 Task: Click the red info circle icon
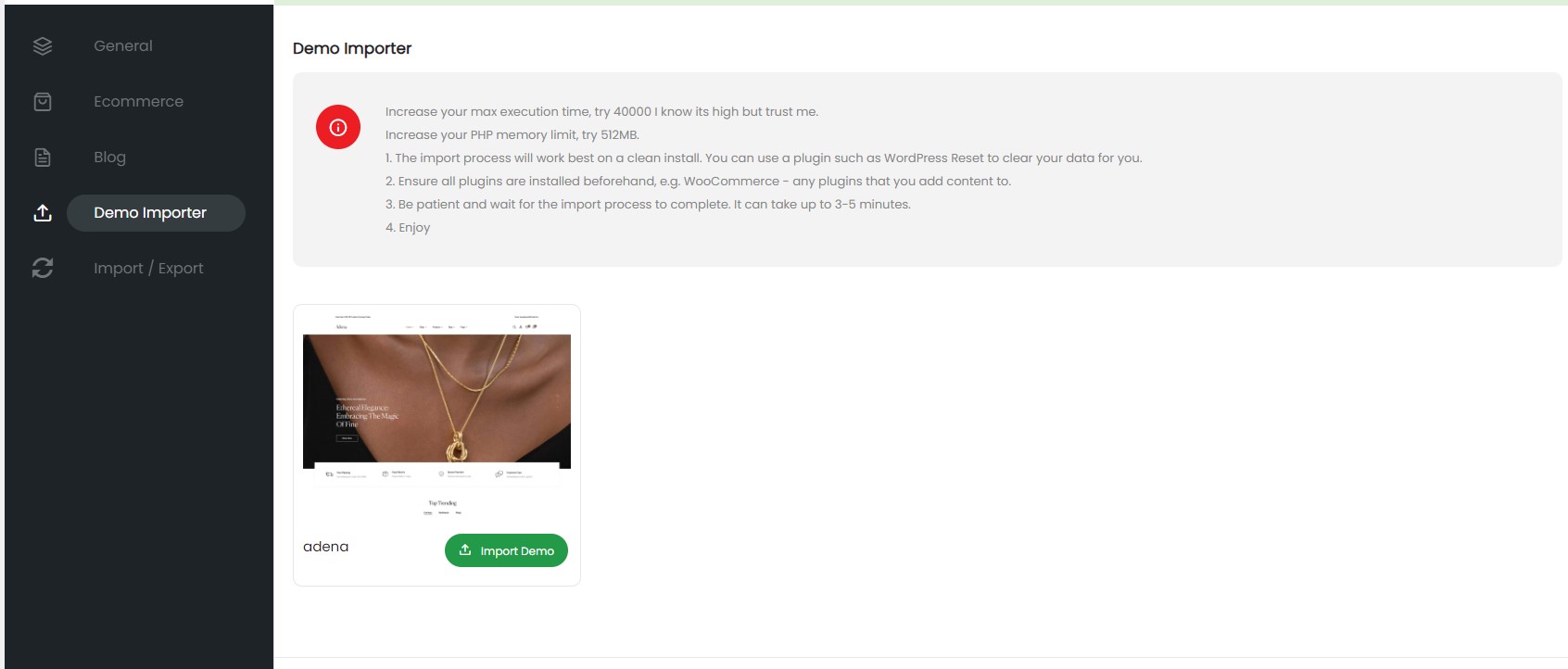tap(338, 127)
